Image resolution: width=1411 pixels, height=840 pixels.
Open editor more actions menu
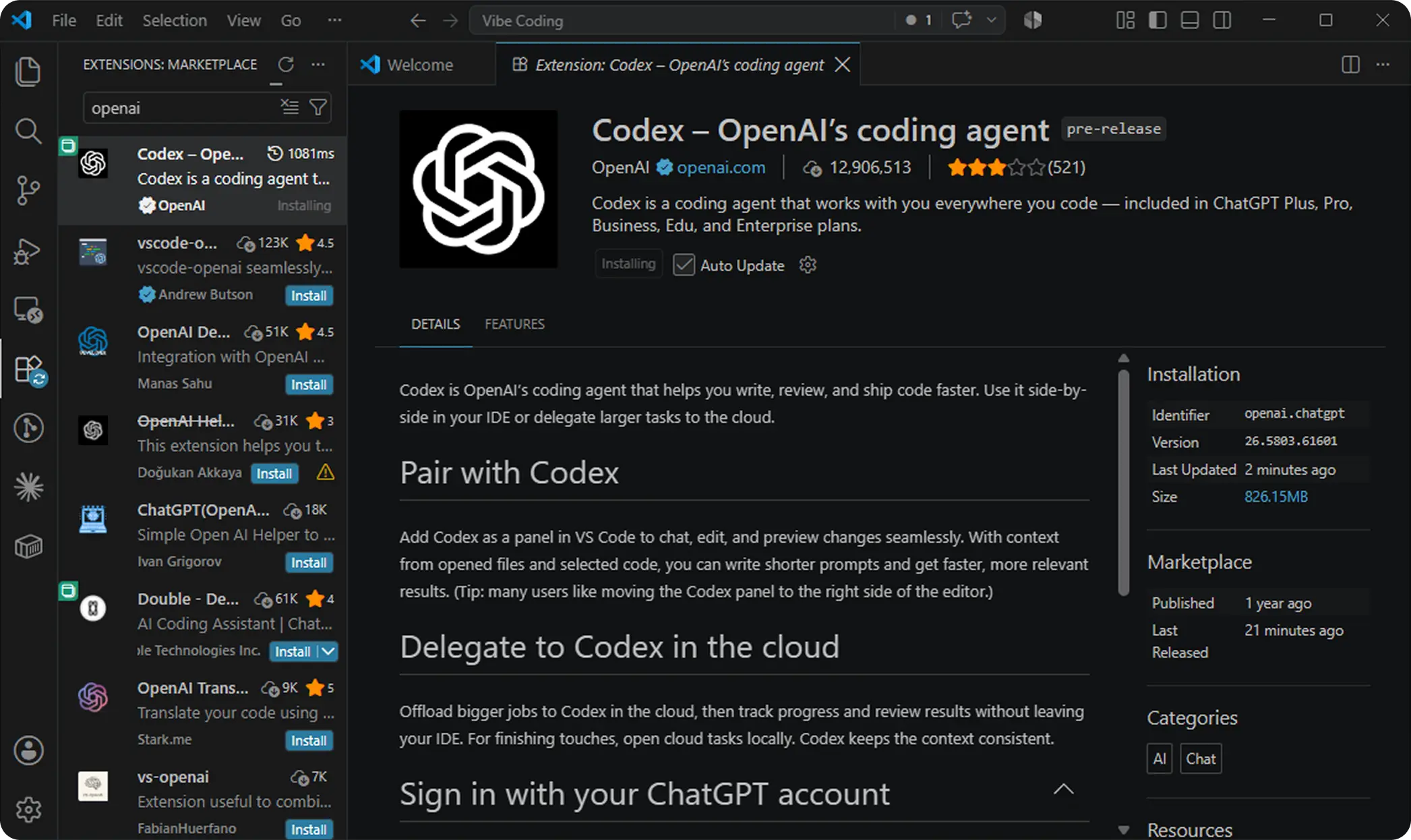click(x=1383, y=65)
